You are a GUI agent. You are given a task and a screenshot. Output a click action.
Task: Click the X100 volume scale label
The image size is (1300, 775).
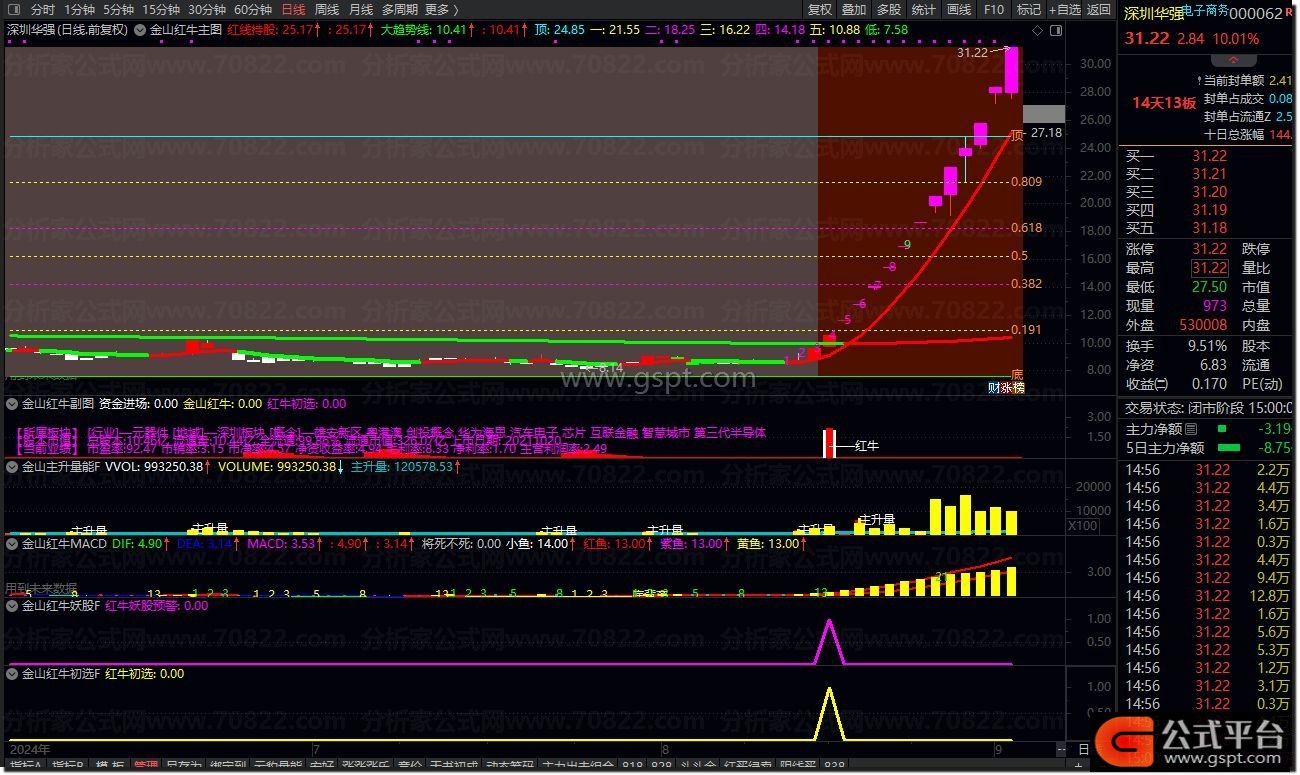pos(1083,526)
